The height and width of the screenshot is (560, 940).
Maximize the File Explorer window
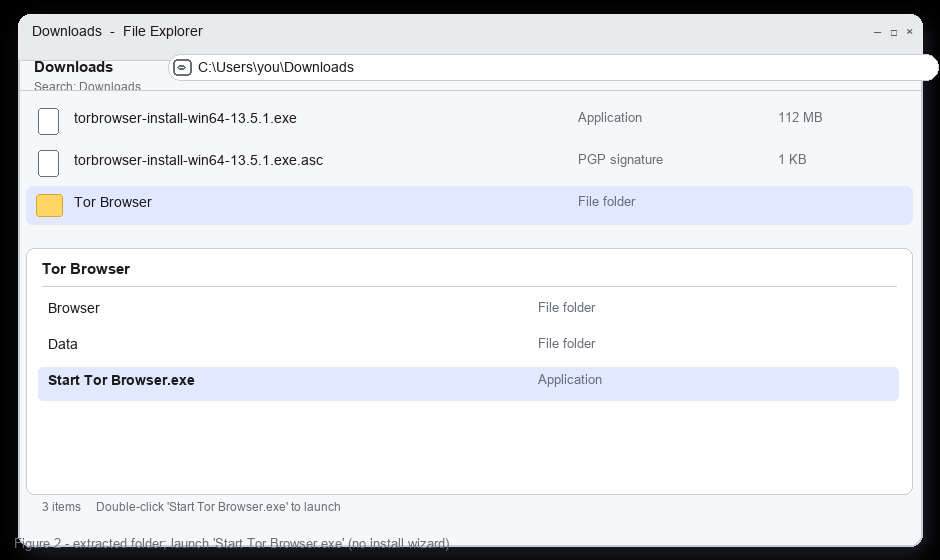pyautogui.click(x=893, y=32)
